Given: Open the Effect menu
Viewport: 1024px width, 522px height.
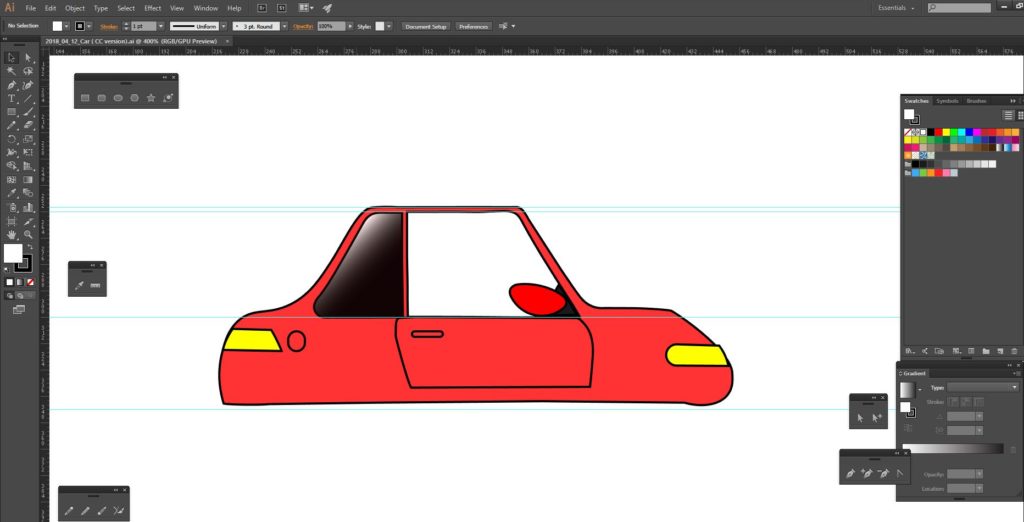Looking at the screenshot, I should 152,8.
